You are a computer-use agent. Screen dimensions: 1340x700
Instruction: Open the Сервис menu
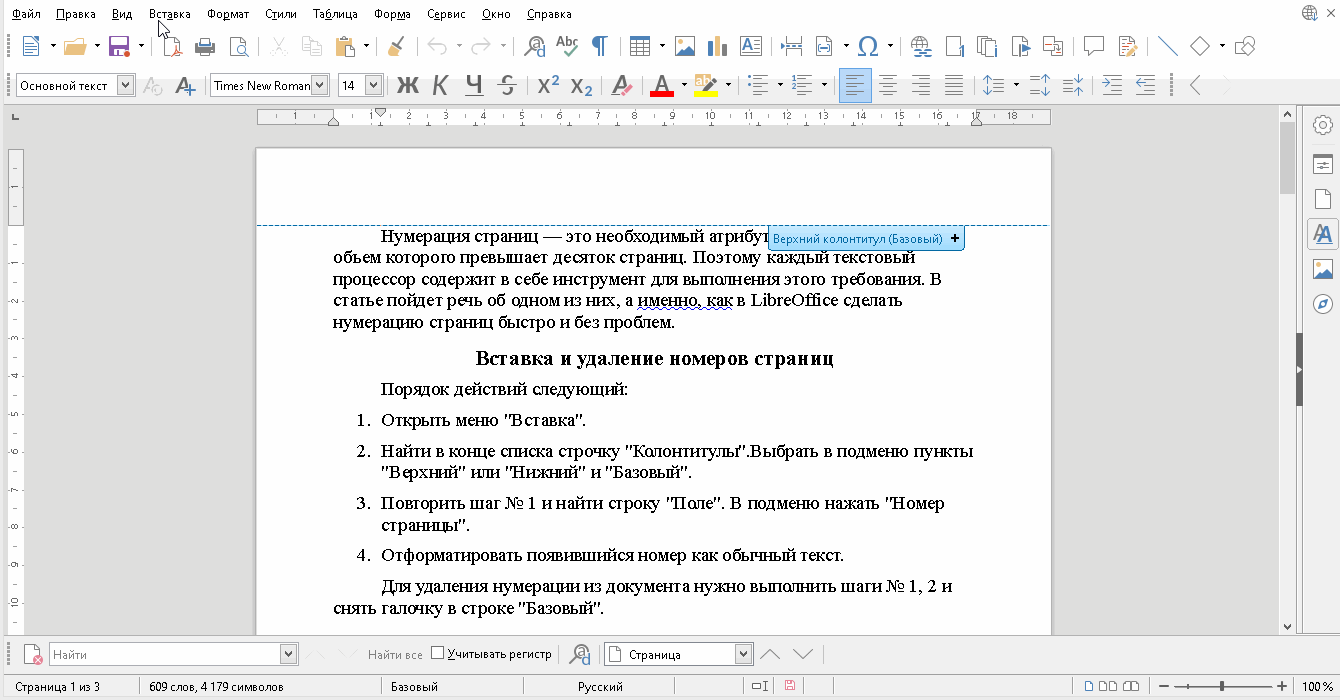[x=445, y=14]
